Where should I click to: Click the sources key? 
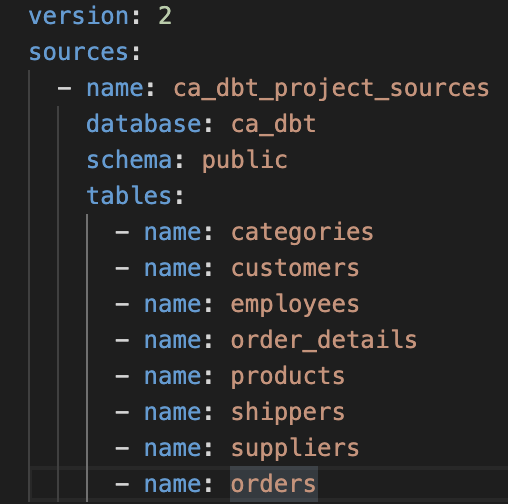point(79,52)
